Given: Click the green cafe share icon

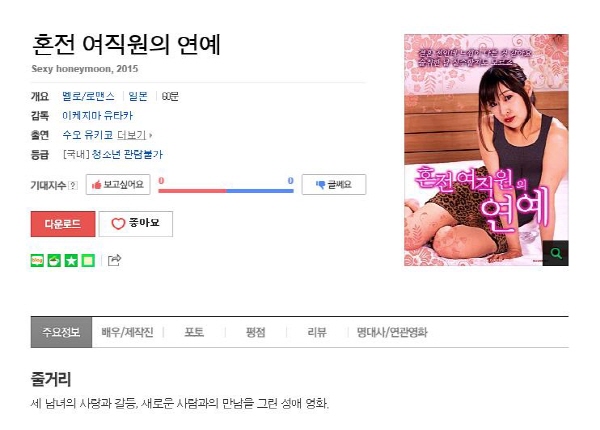Looking at the screenshot, I should click(x=54, y=260).
